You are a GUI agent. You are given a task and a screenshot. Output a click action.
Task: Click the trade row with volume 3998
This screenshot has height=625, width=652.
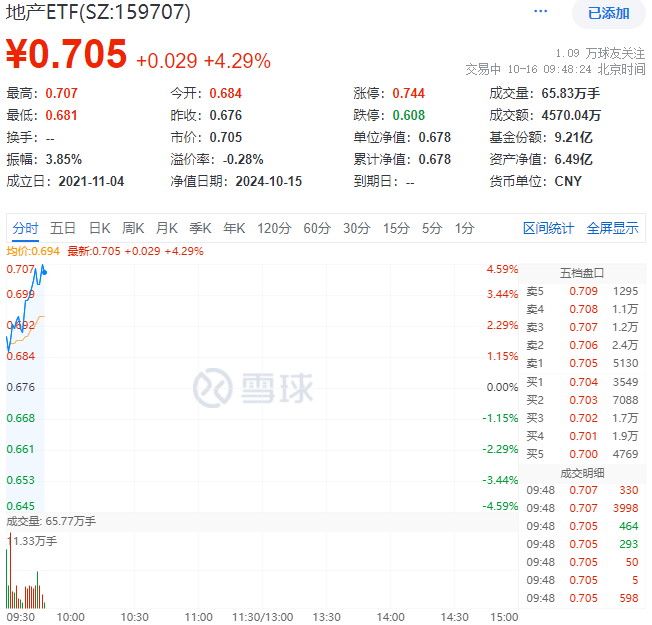coord(582,508)
